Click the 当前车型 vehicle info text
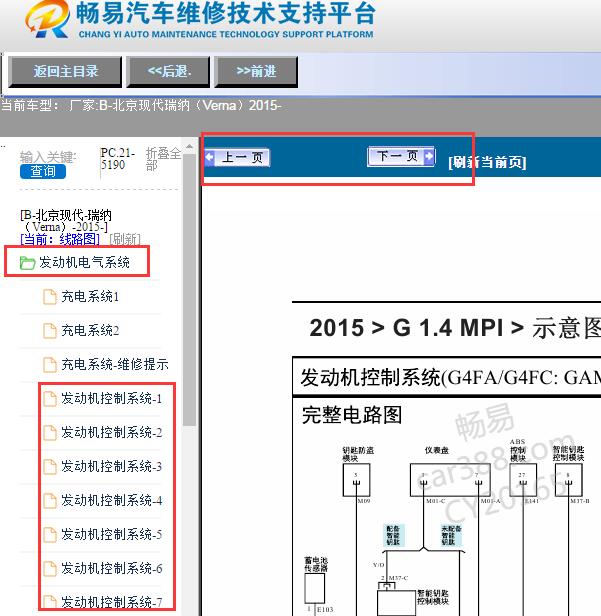The image size is (601, 616). [x=141, y=106]
